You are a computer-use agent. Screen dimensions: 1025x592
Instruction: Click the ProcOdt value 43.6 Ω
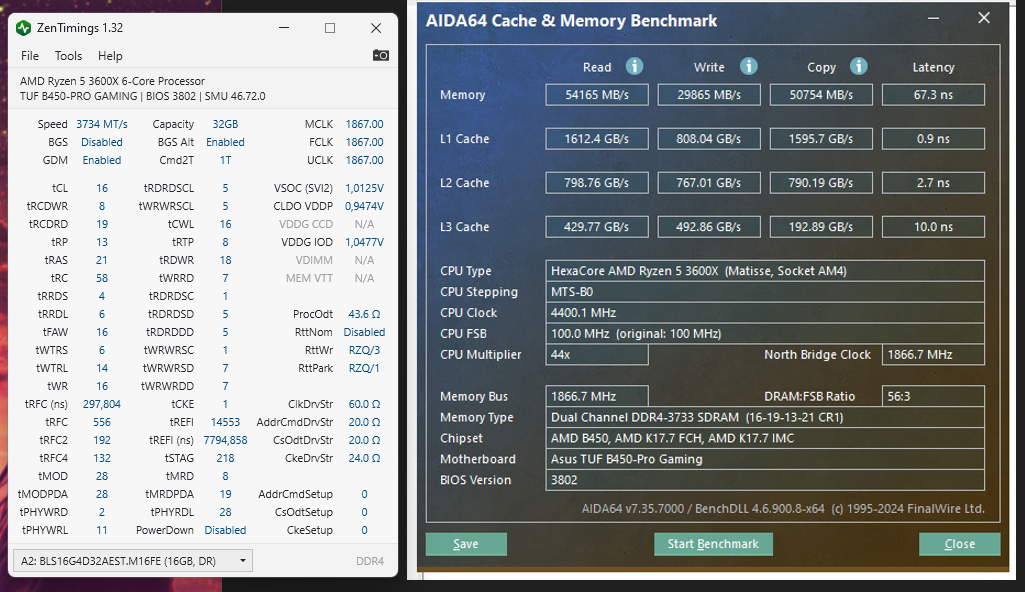[364, 314]
